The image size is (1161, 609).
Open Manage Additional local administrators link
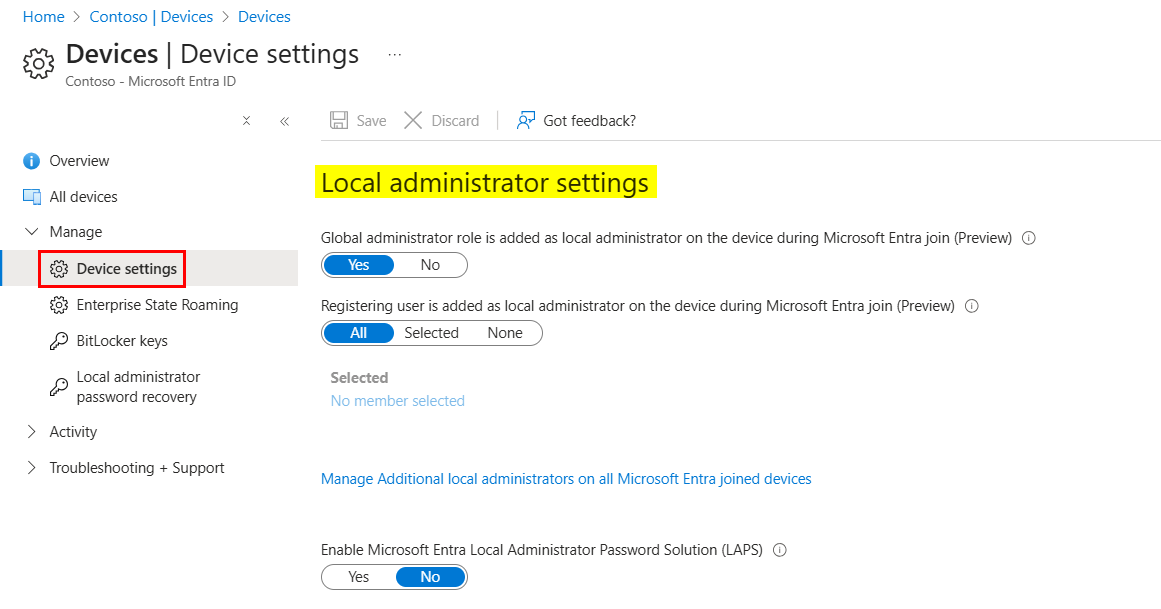[566, 479]
